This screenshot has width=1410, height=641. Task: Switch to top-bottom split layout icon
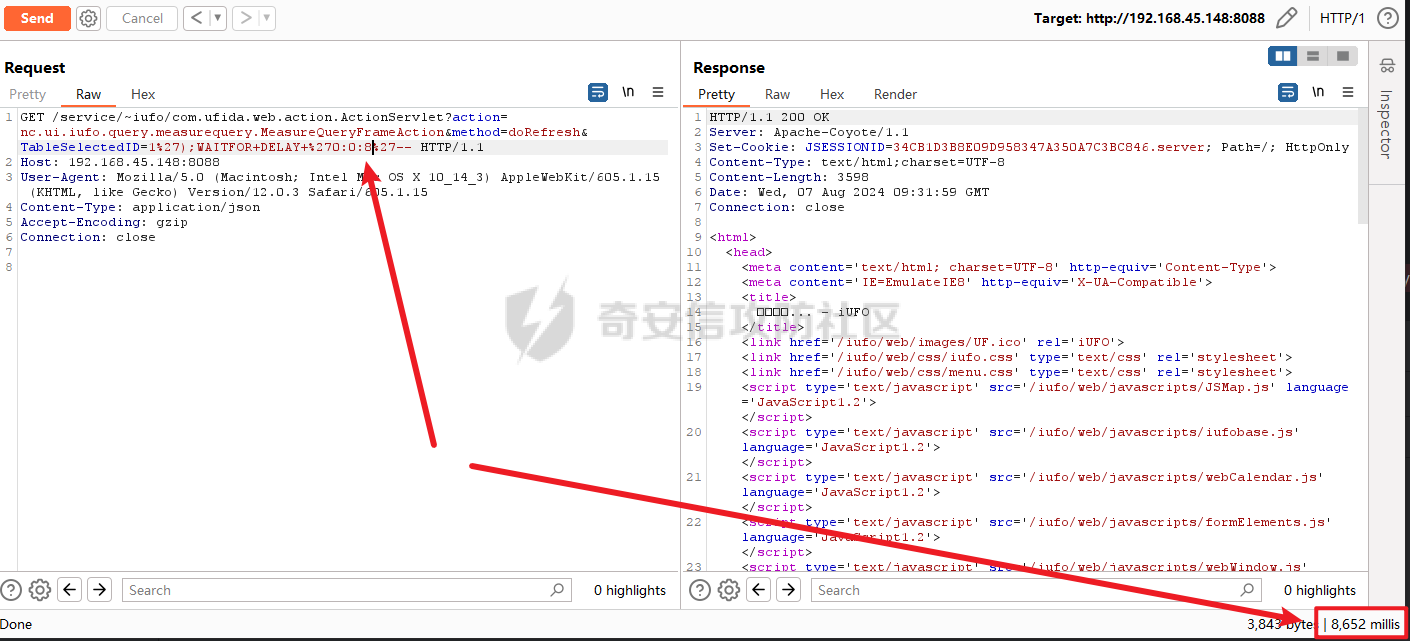(1313, 56)
